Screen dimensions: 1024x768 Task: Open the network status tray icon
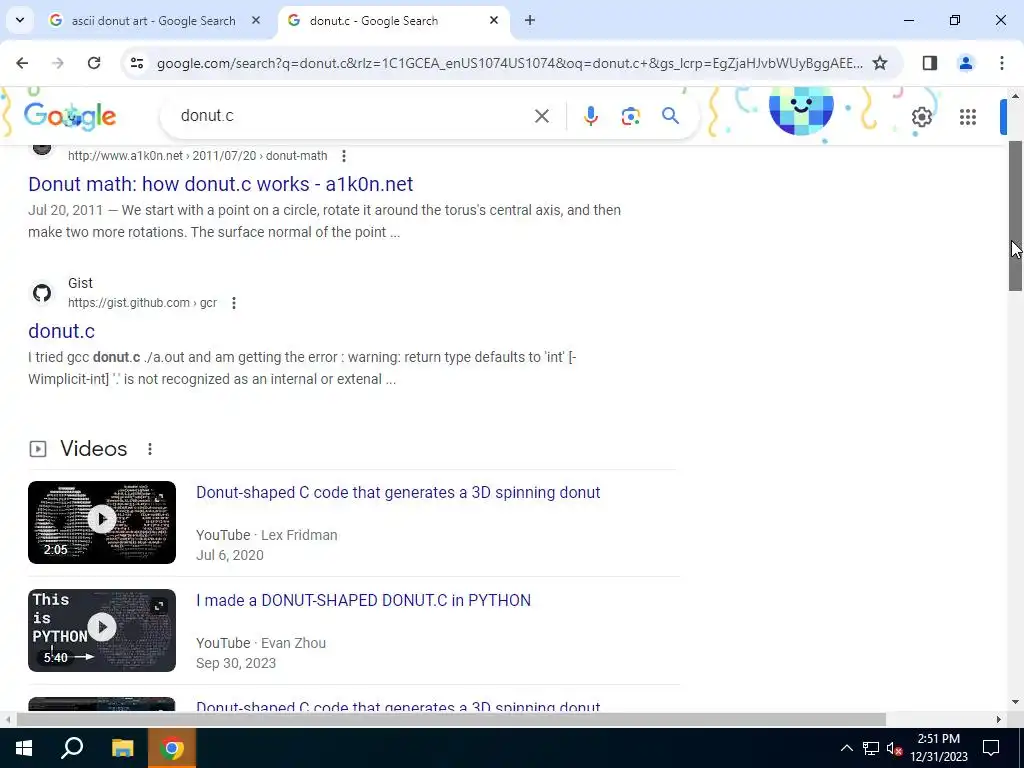click(x=871, y=748)
